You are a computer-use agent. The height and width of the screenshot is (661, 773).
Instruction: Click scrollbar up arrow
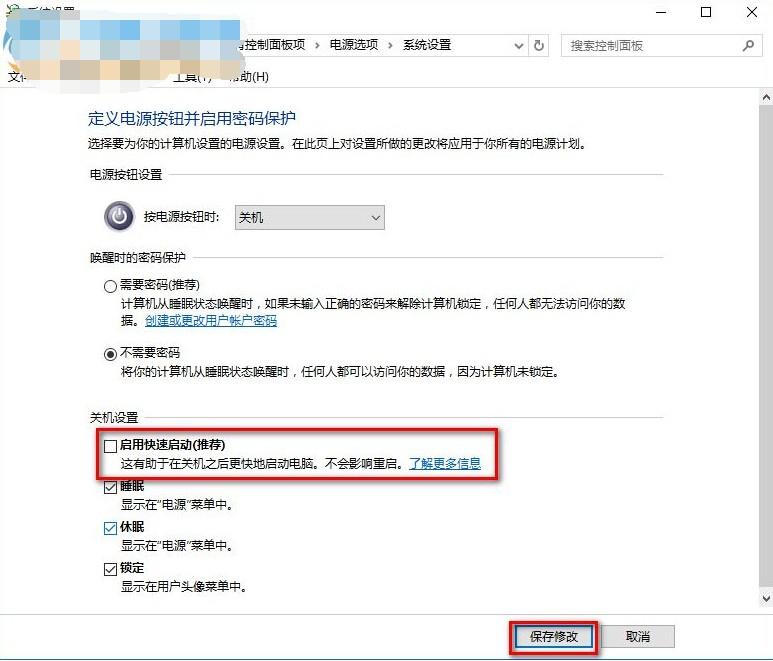point(766,97)
